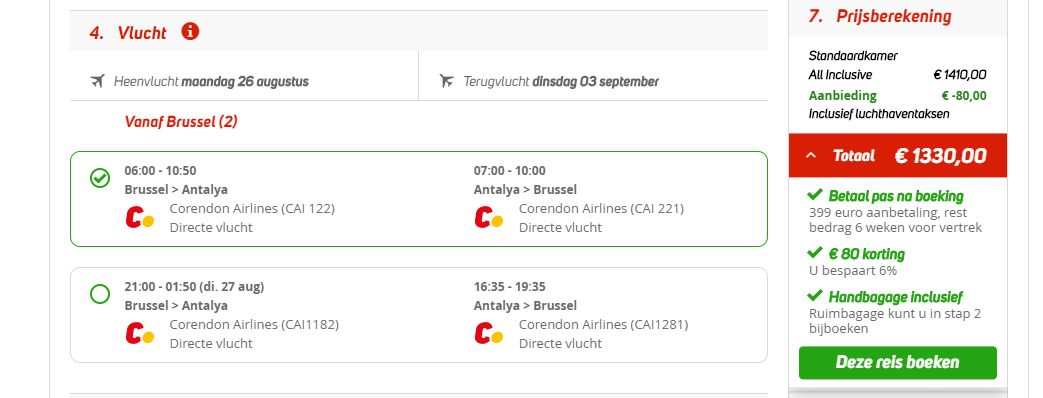This screenshot has width=1043, height=398.
Task: Click Deze reis boeken button
Action: tap(897, 363)
